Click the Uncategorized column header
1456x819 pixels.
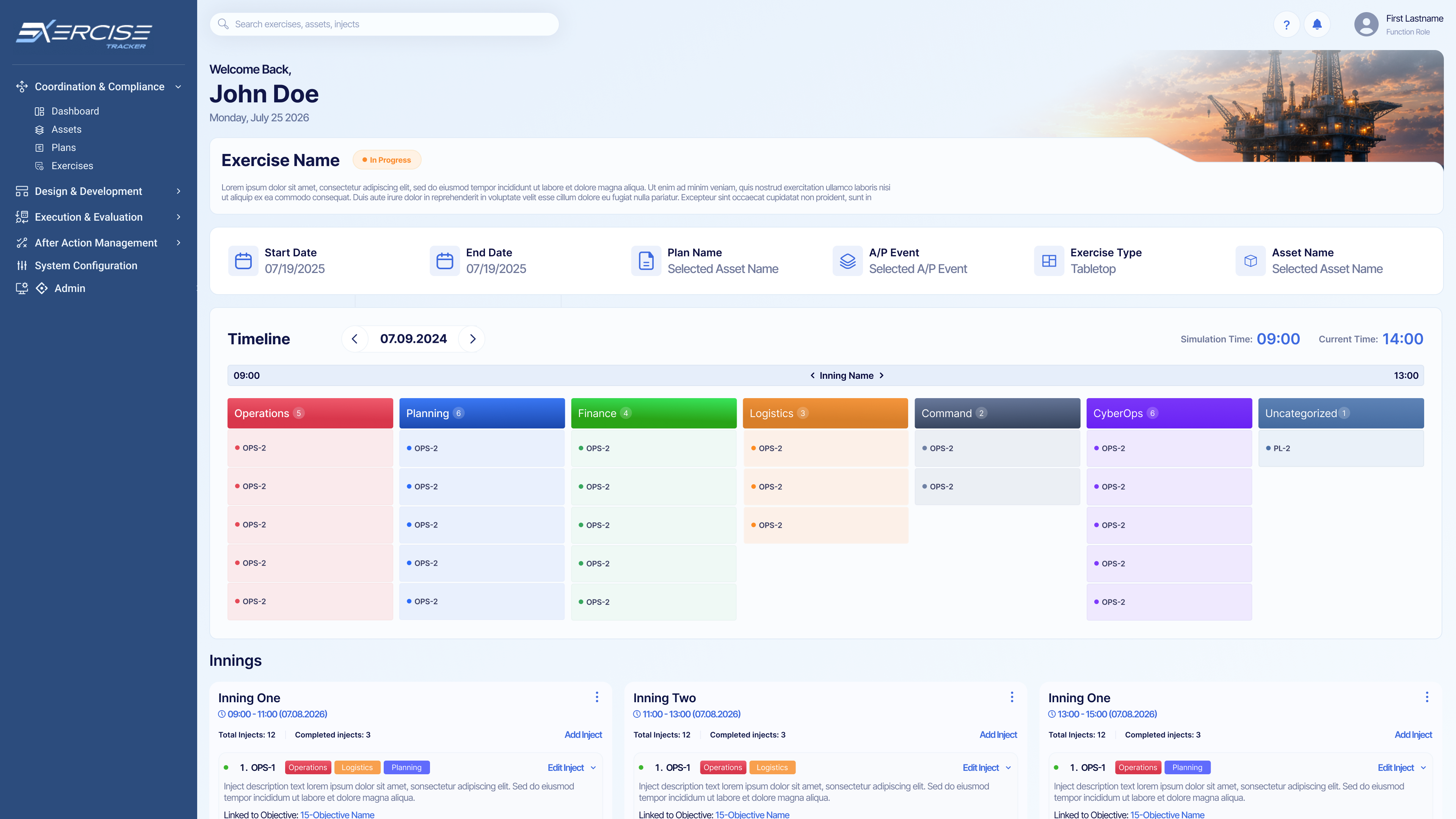click(x=1341, y=413)
